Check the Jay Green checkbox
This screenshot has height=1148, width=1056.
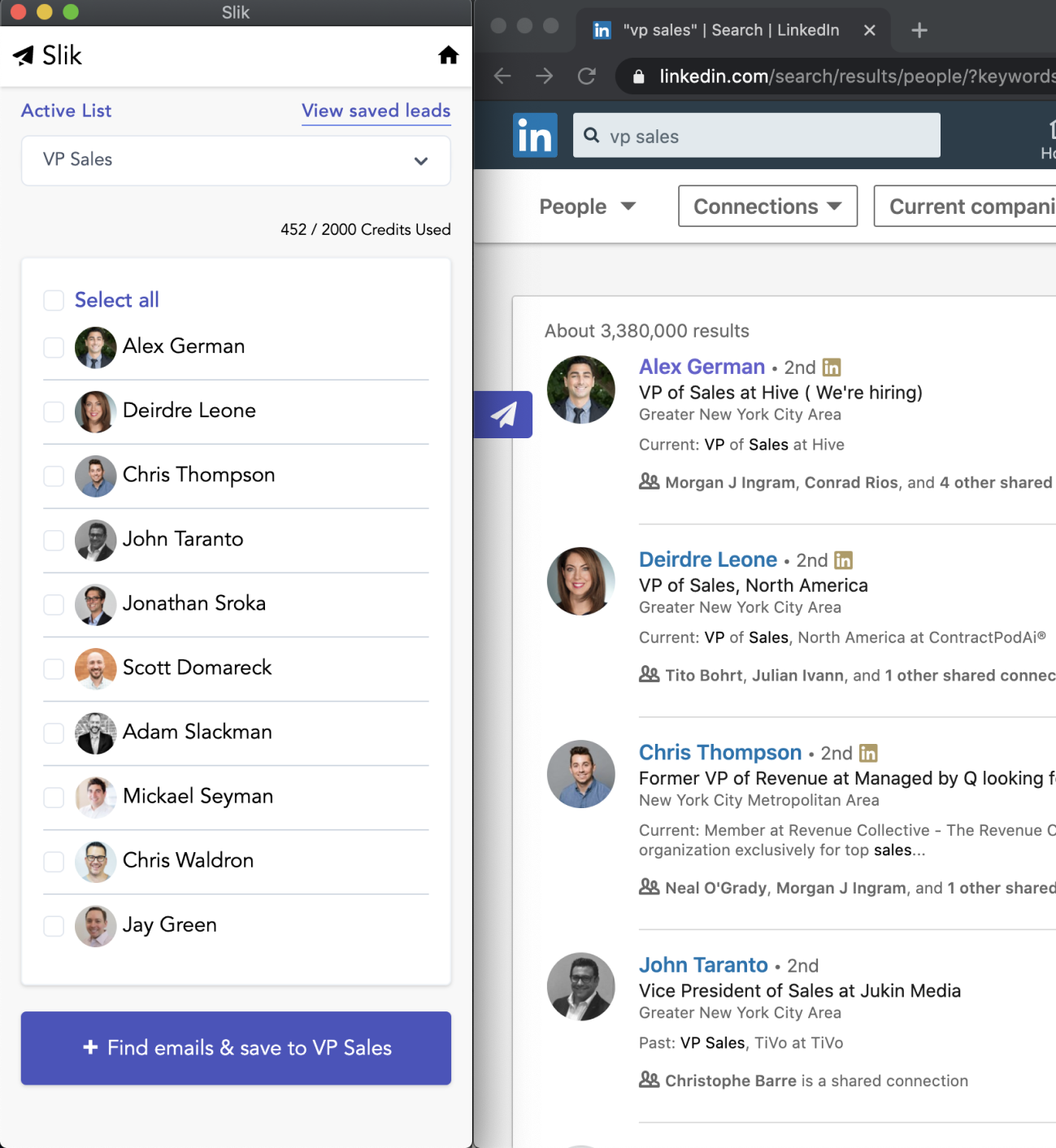point(54,925)
